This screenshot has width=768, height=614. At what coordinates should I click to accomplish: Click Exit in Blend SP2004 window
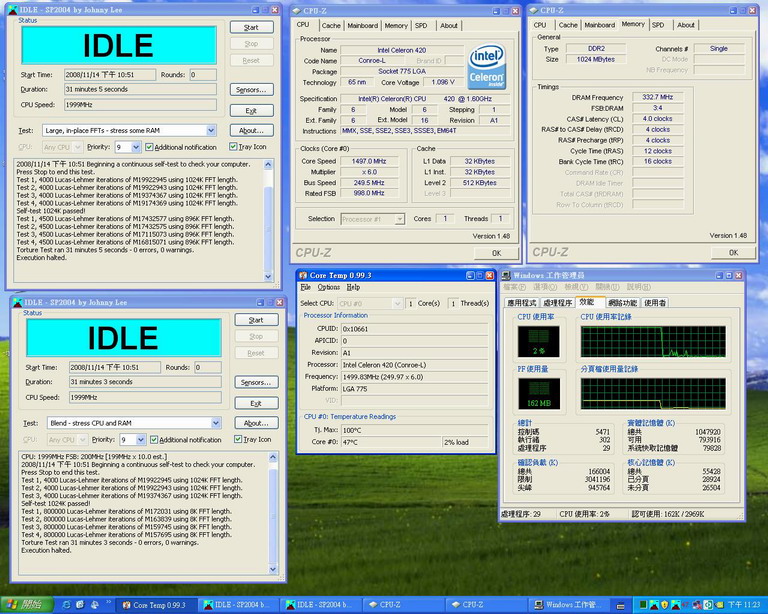[x=256, y=403]
